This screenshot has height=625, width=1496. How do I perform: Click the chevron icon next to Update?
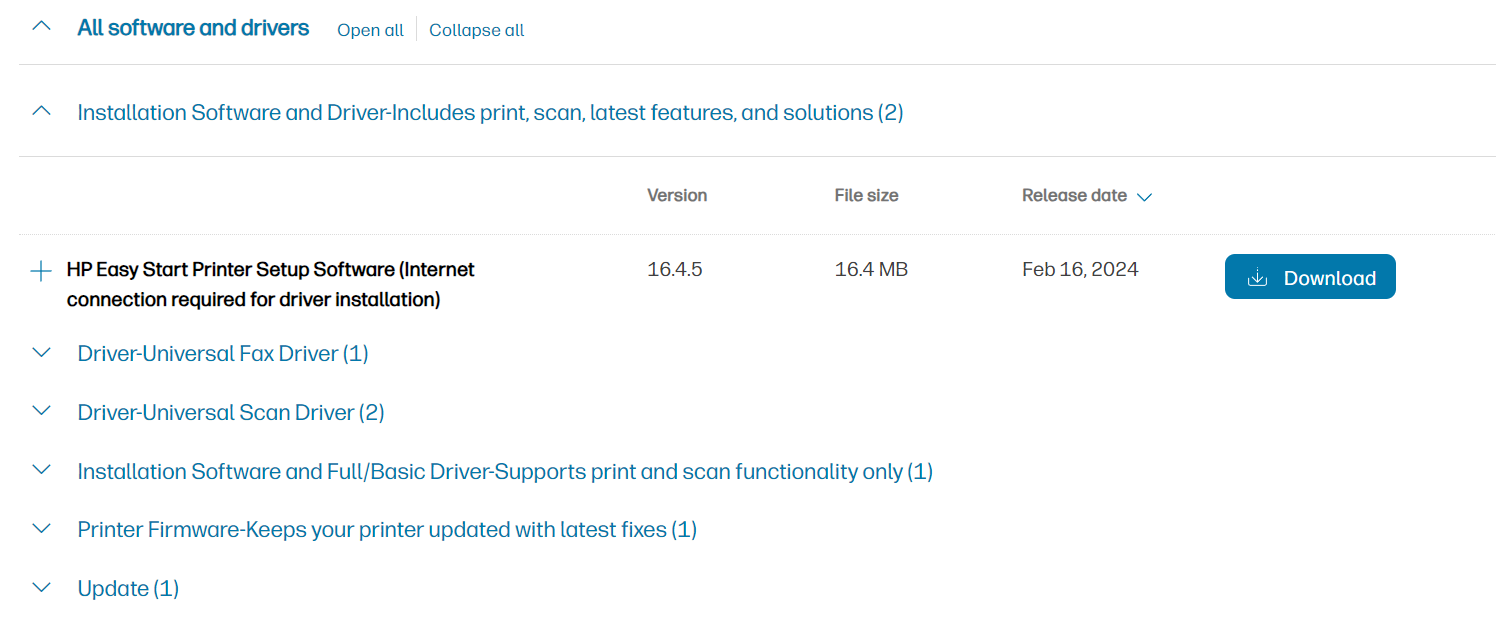(x=40, y=588)
